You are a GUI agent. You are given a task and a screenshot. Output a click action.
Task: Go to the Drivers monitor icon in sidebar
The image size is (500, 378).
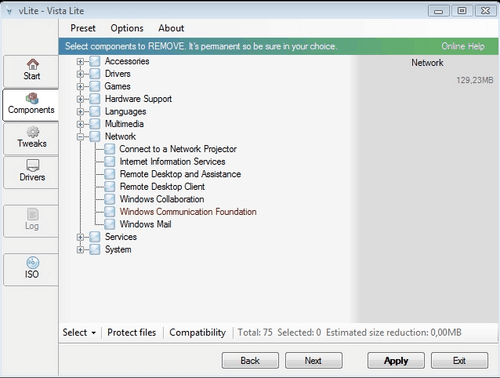[x=32, y=165]
